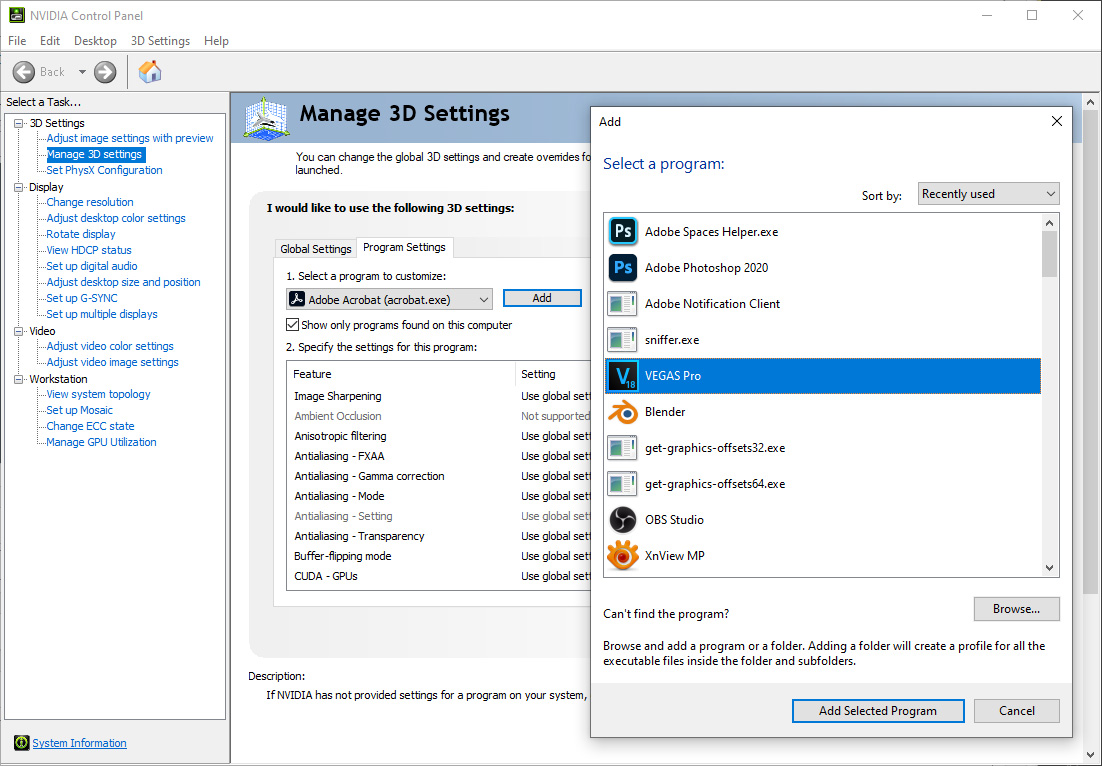
Task: Select the CUDA - GPUs feature row
Action: click(x=439, y=576)
